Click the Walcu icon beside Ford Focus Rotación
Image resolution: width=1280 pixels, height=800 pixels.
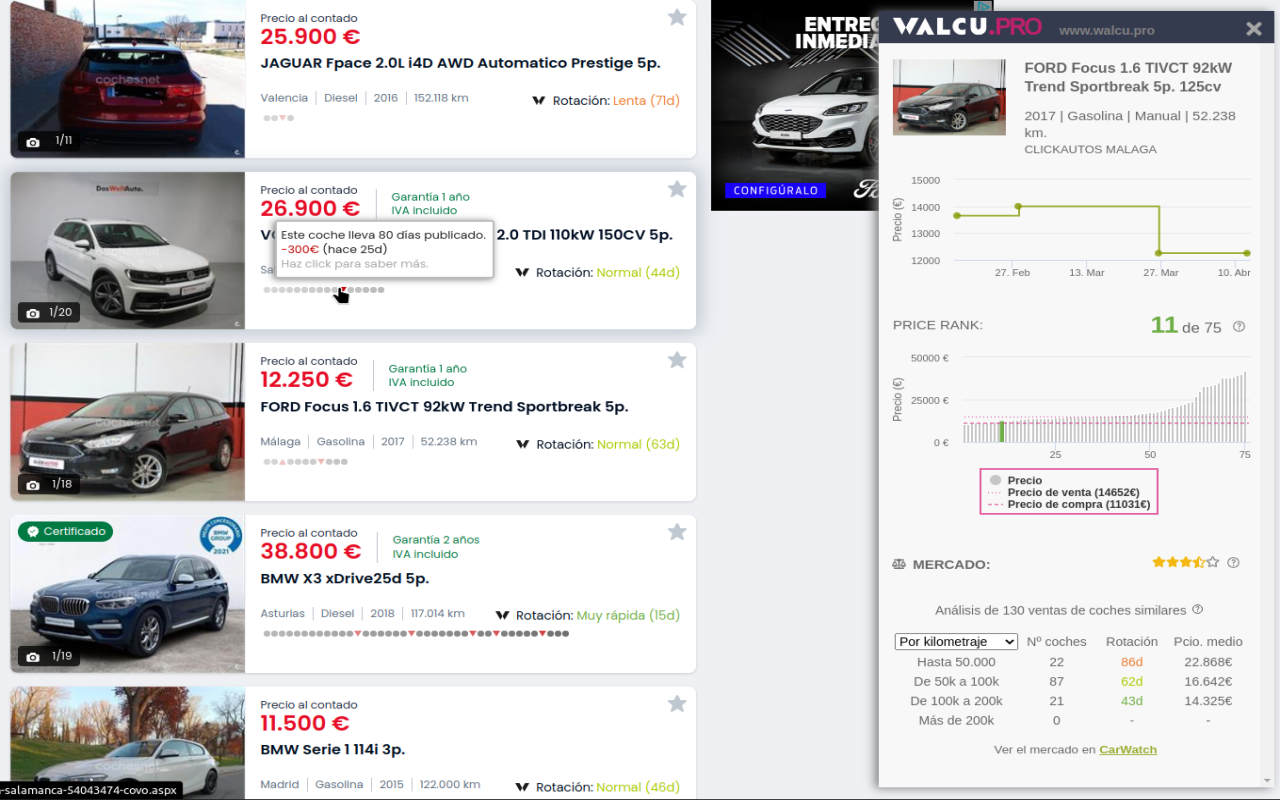[x=522, y=444]
